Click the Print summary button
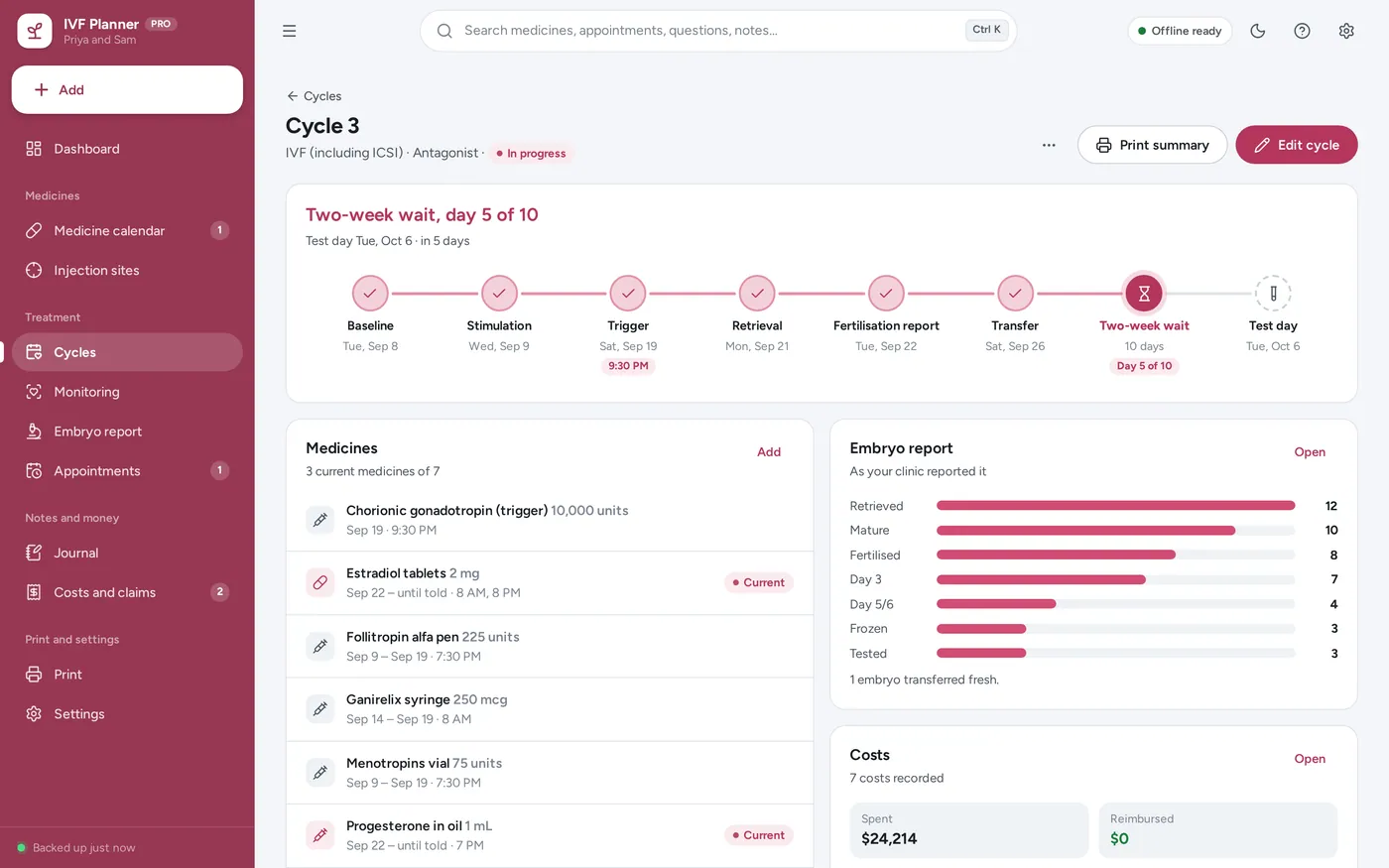This screenshot has width=1389, height=868. click(1152, 145)
